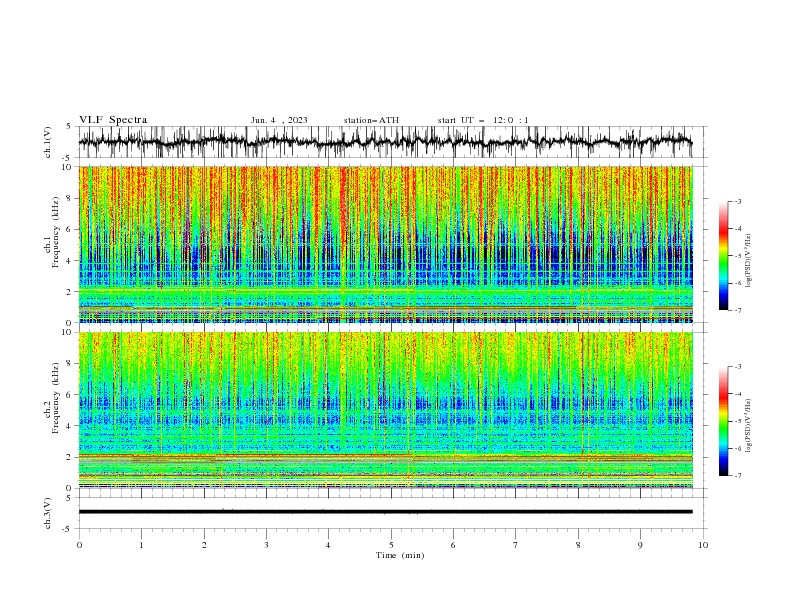Click the "Time (min)" axis label
The height and width of the screenshot is (612, 792).
[x=400, y=555]
